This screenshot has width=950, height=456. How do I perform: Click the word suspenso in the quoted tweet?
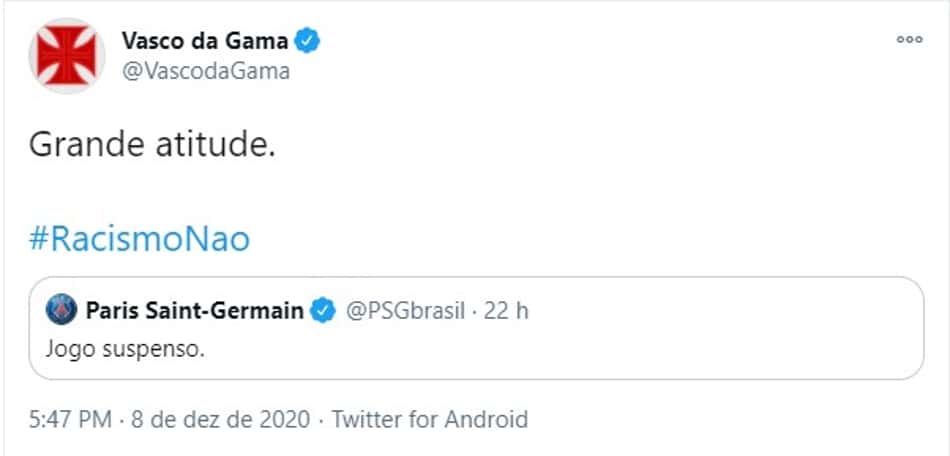148,351
